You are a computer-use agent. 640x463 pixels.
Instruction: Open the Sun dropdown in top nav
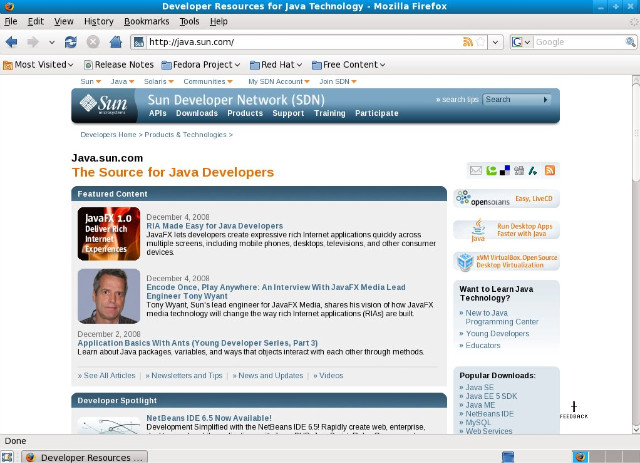coord(91,81)
